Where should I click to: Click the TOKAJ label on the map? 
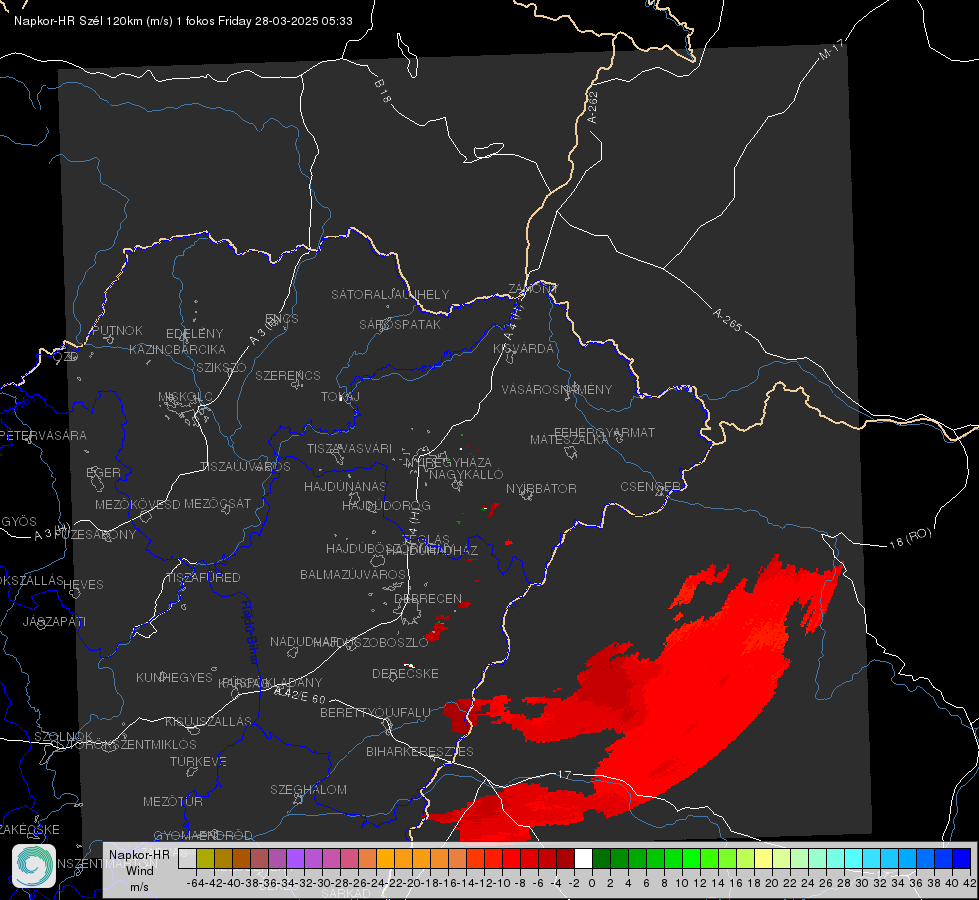point(340,397)
